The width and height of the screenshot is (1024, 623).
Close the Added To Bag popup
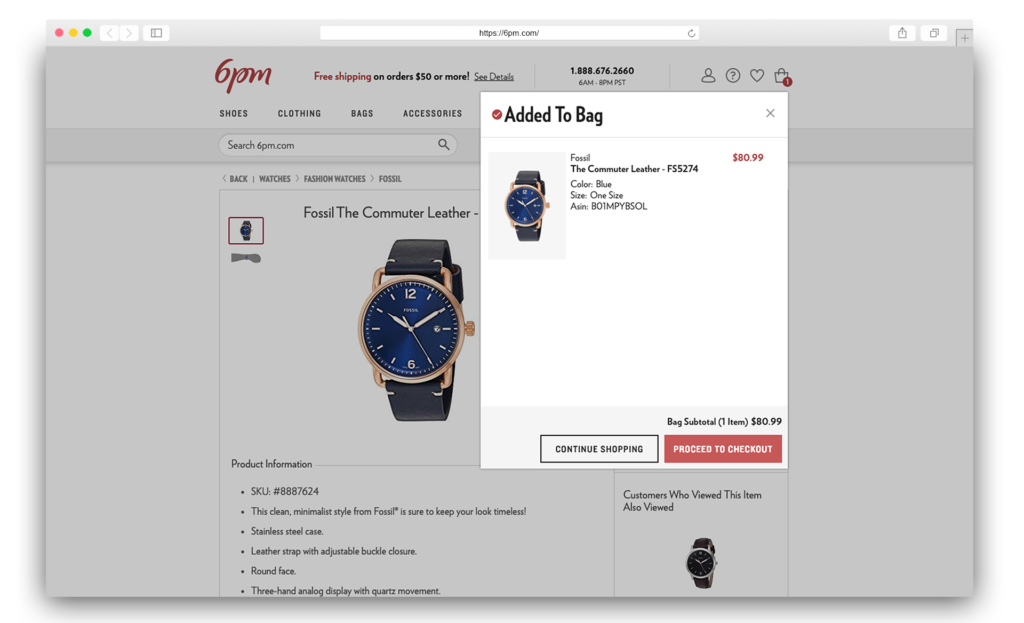click(770, 113)
